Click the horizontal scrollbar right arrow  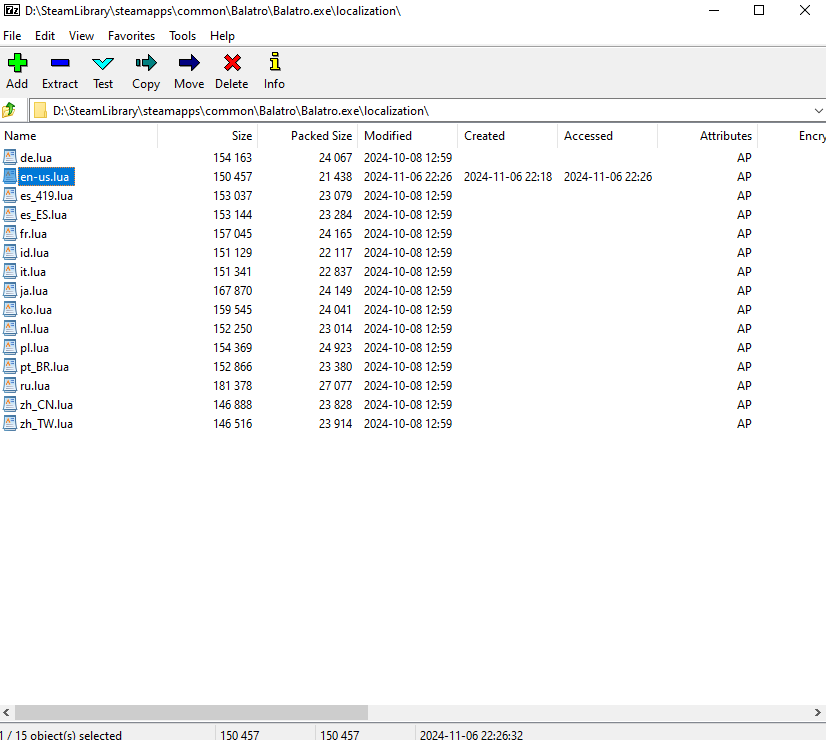coord(818,712)
